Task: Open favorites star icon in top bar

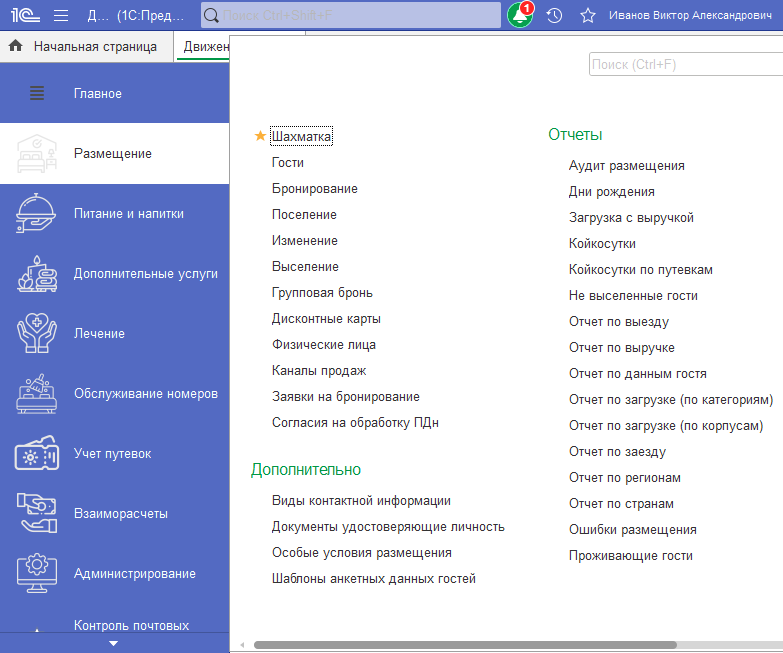Action: click(588, 16)
